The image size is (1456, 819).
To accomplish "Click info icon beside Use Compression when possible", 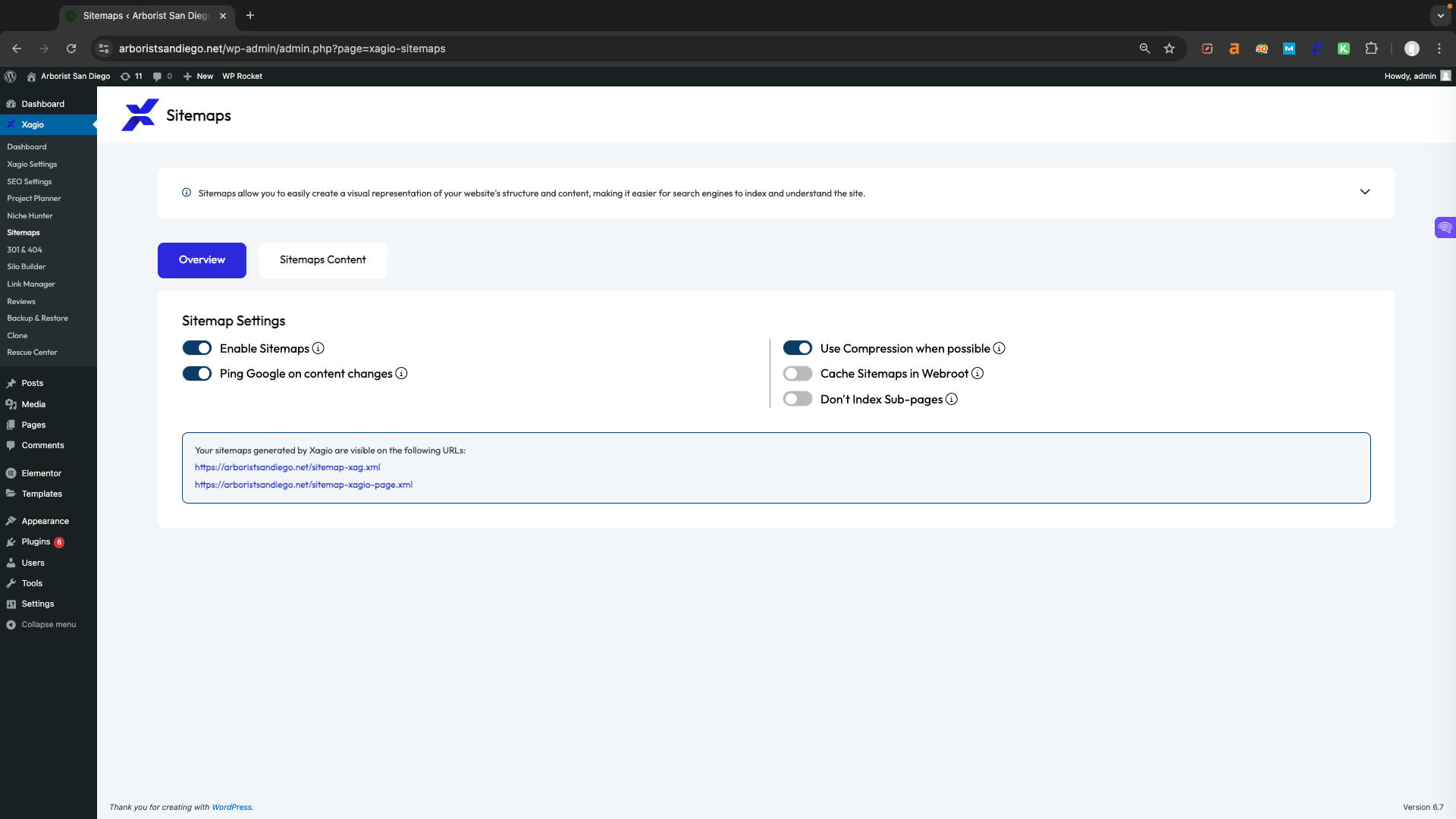I will [999, 349].
